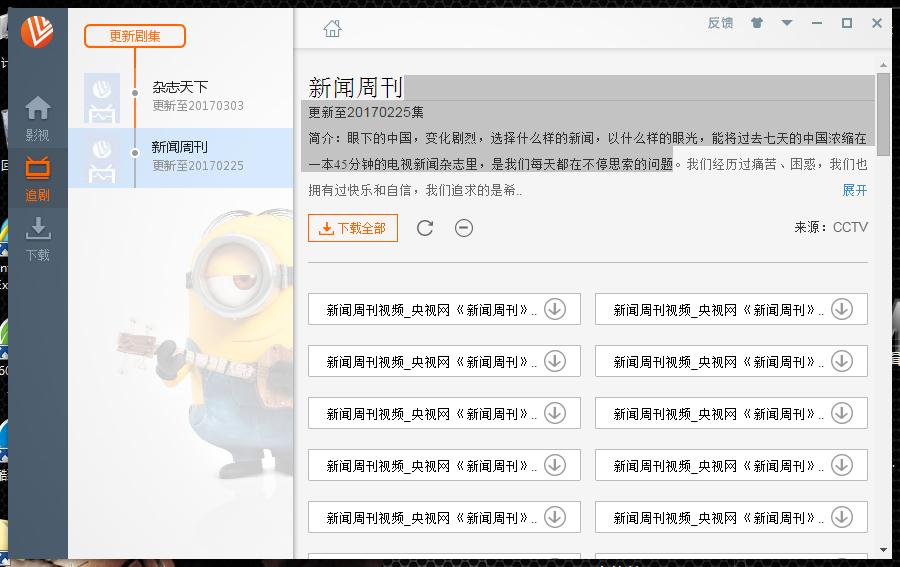Click the home icon in the top bar
The image size is (900, 567).
coord(332,29)
